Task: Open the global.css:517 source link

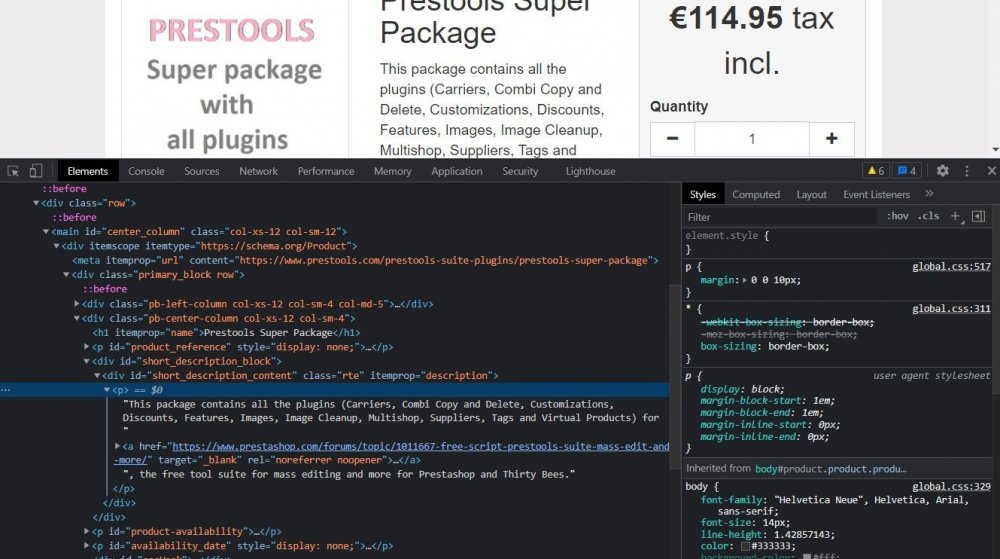Action: click(x=951, y=266)
